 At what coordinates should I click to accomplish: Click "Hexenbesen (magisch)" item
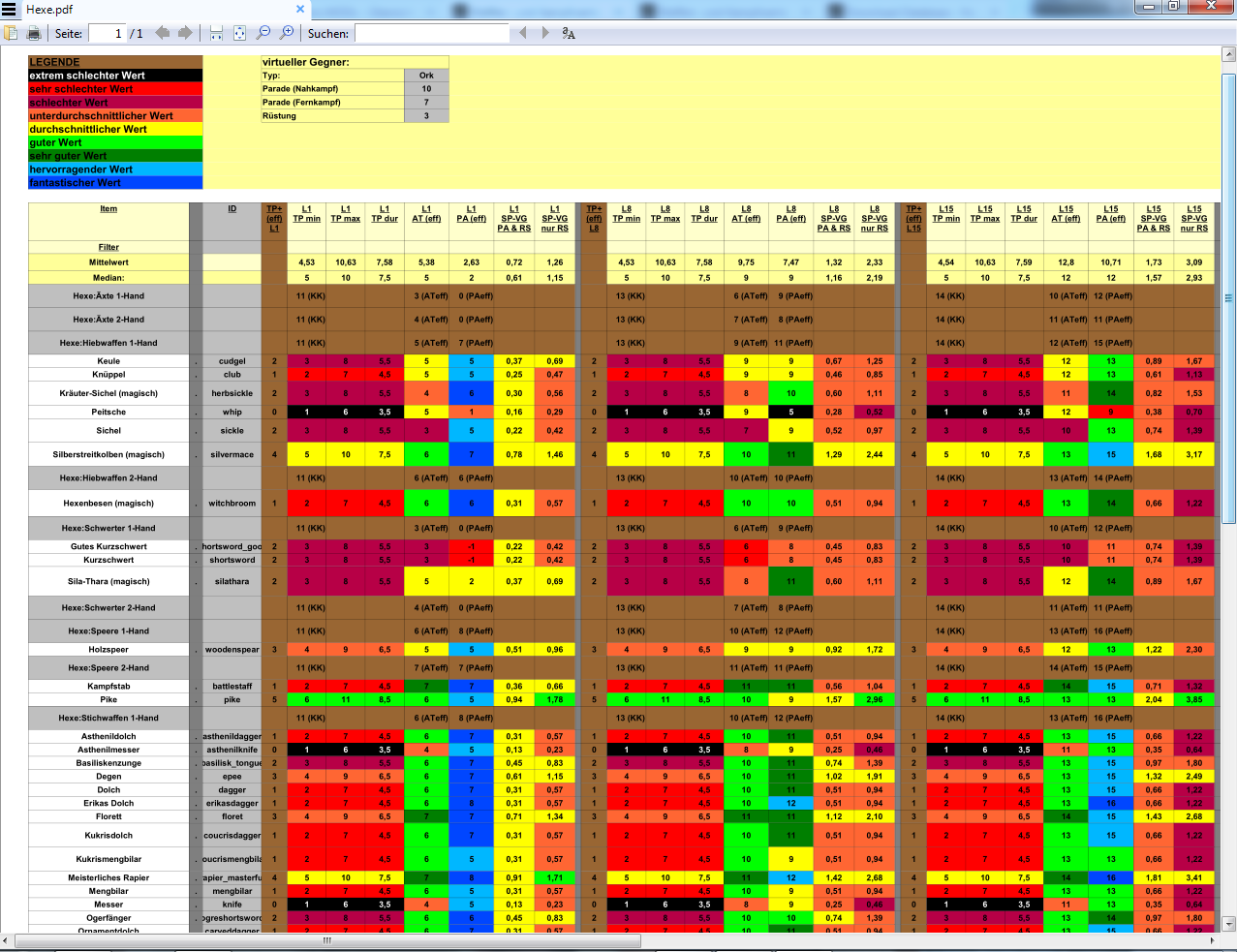tap(108, 504)
